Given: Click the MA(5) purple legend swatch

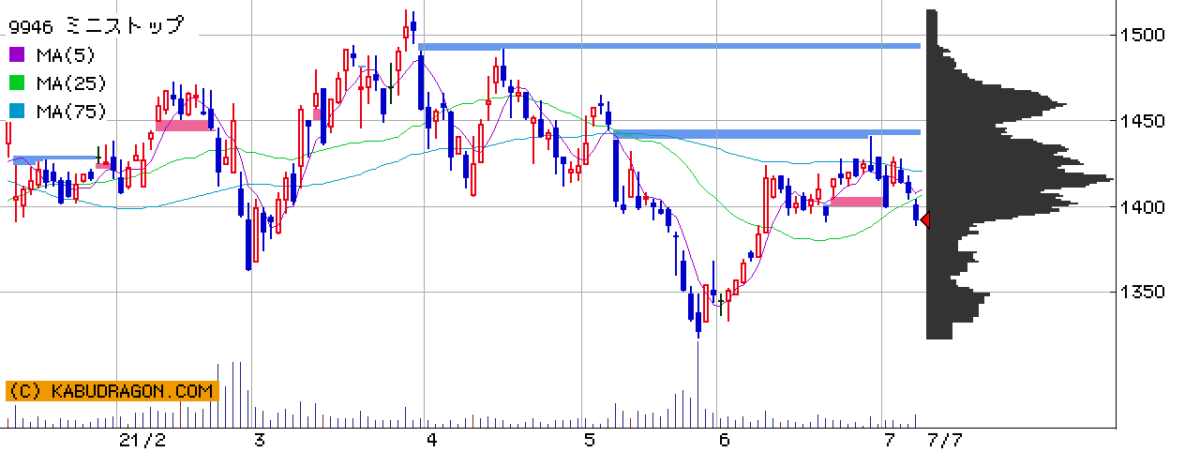Looking at the screenshot, I should pyautogui.click(x=18, y=56).
